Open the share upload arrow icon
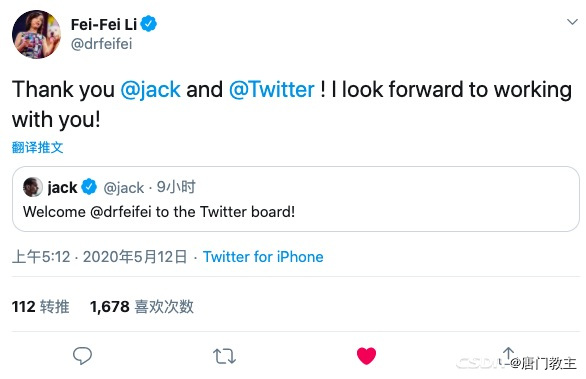 coord(508,355)
